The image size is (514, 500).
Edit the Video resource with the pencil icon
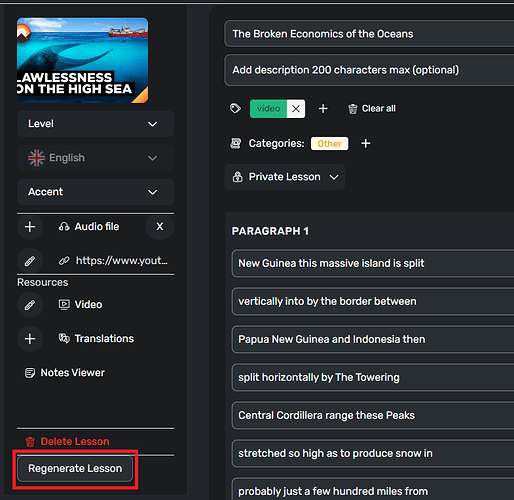(x=30, y=305)
